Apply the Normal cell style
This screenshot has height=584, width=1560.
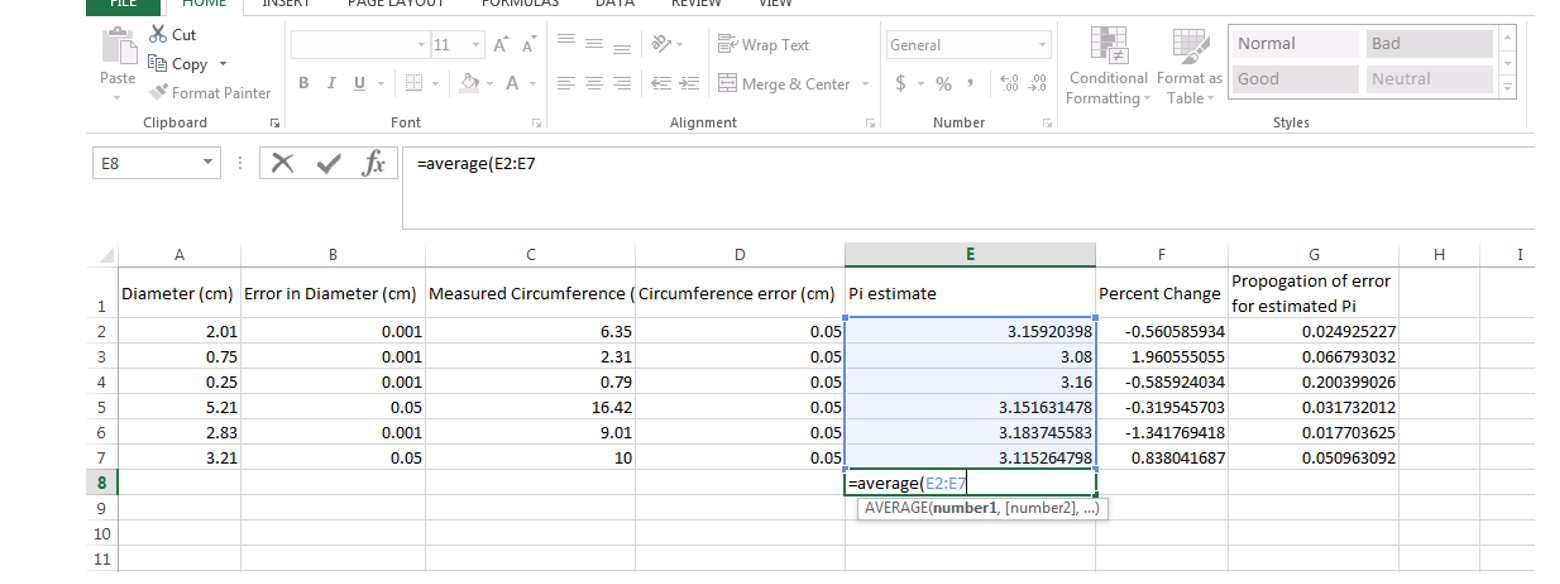click(x=1293, y=44)
